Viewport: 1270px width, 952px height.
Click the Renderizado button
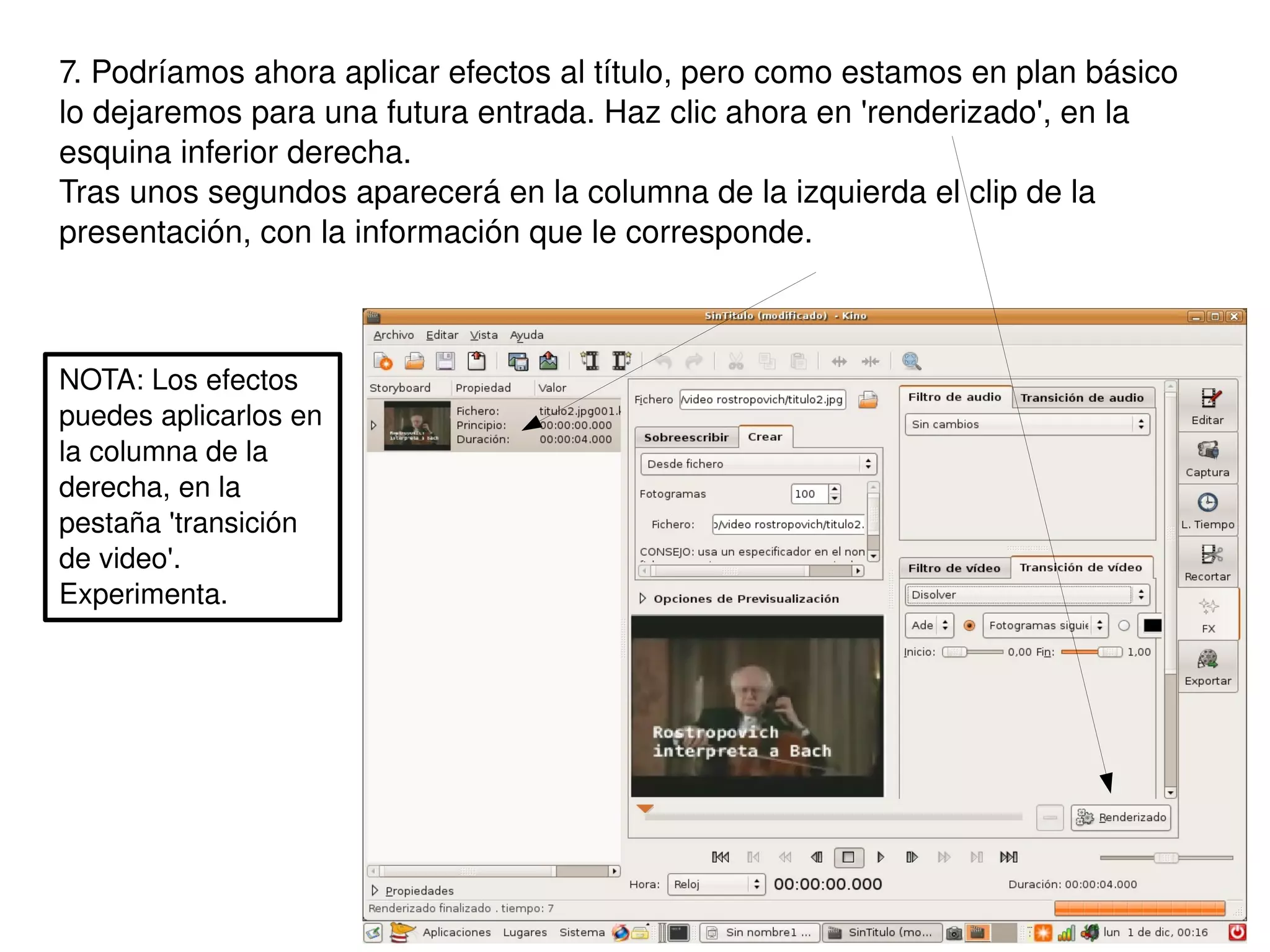(1121, 817)
